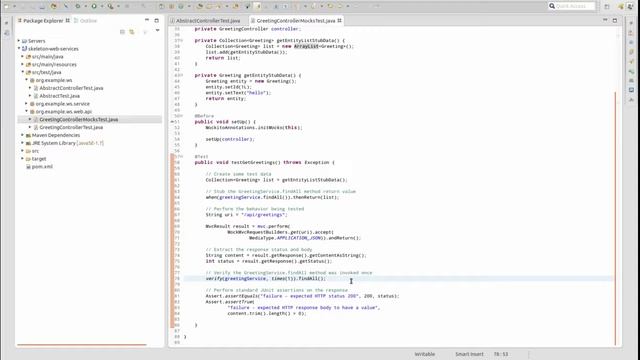Open dropdown arrow next to Run icon
Screen dimensions: 640x360
pos(102,6)
